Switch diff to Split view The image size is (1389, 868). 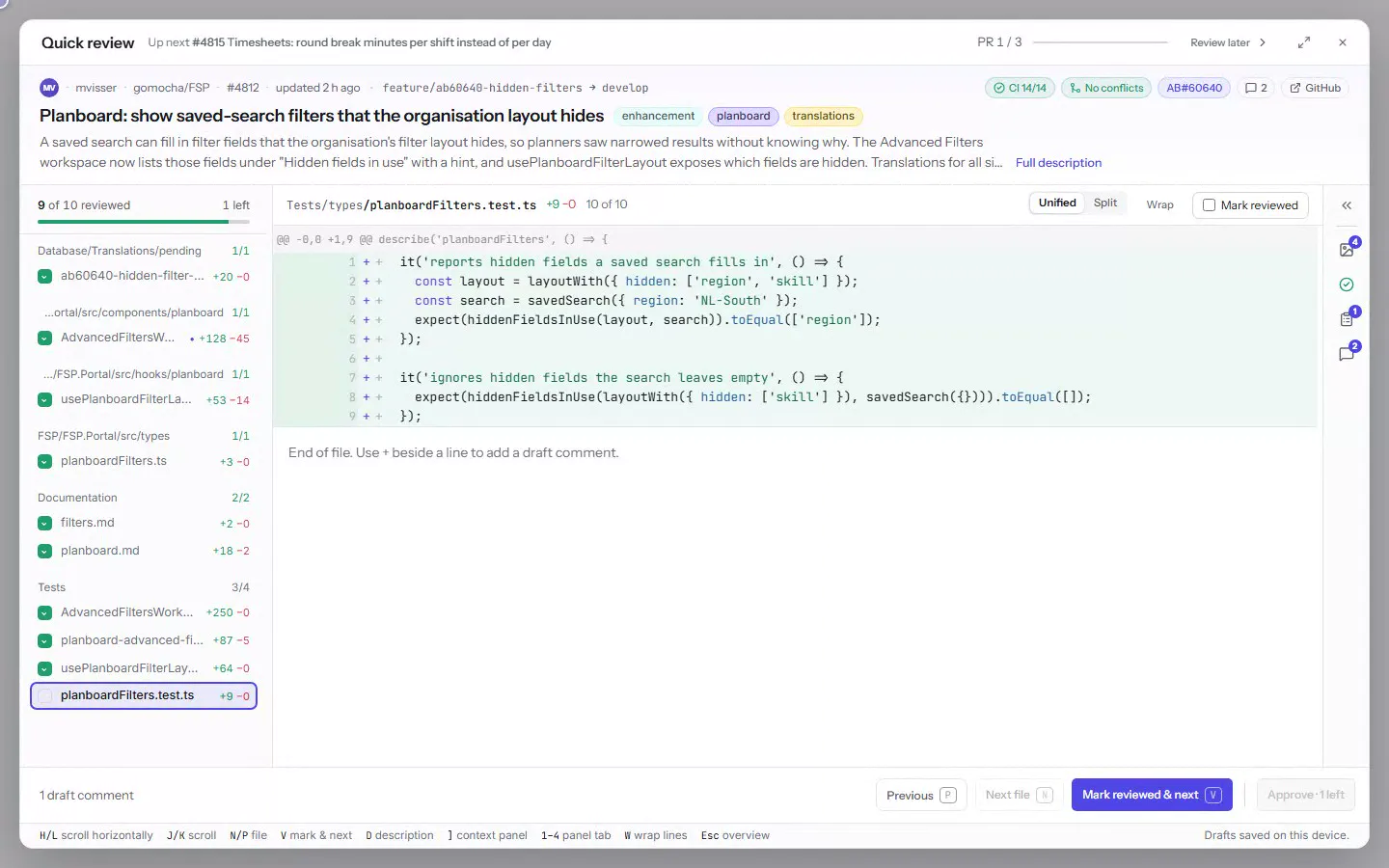[1105, 203]
